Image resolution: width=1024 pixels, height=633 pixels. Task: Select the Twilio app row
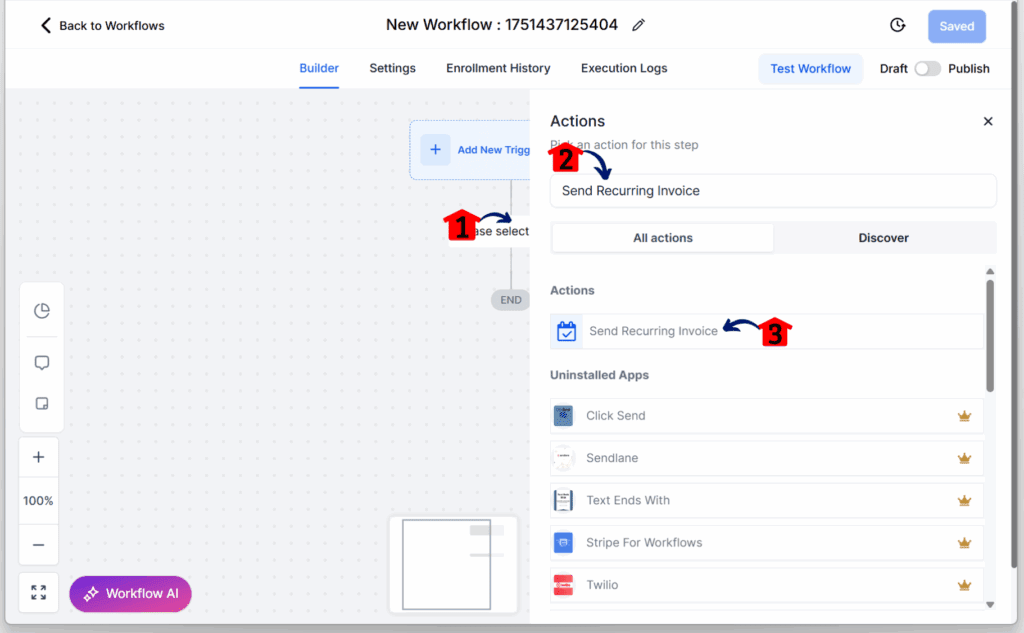[767, 585]
